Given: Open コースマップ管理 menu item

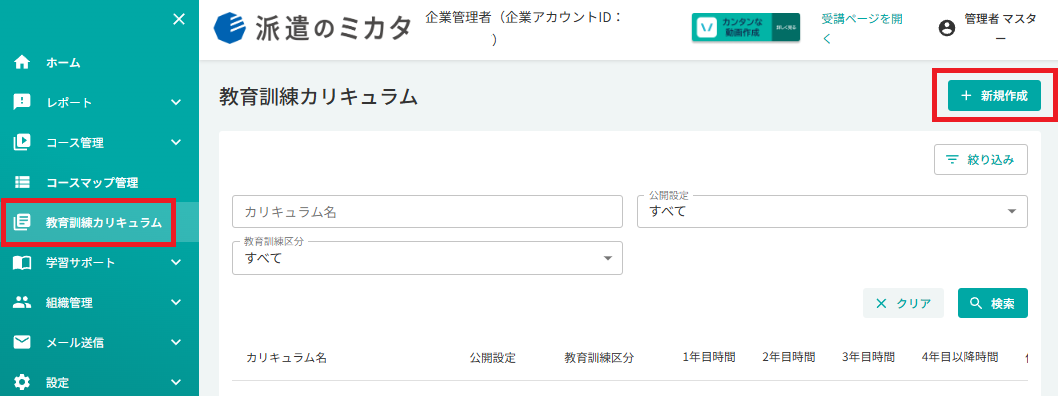Looking at the screenshot, I should pyautogui.click(x=99, y=182).
